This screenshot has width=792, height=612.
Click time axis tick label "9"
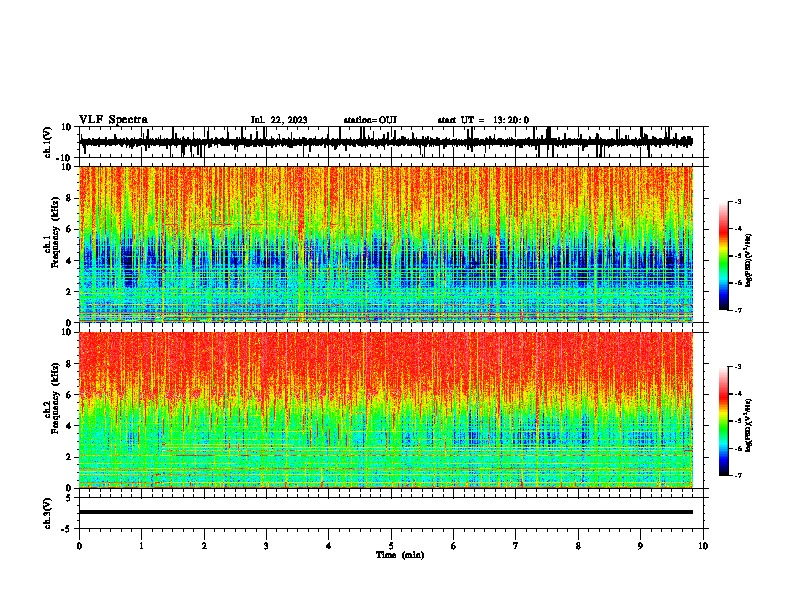pyautogui.click(x=640, y=546)
